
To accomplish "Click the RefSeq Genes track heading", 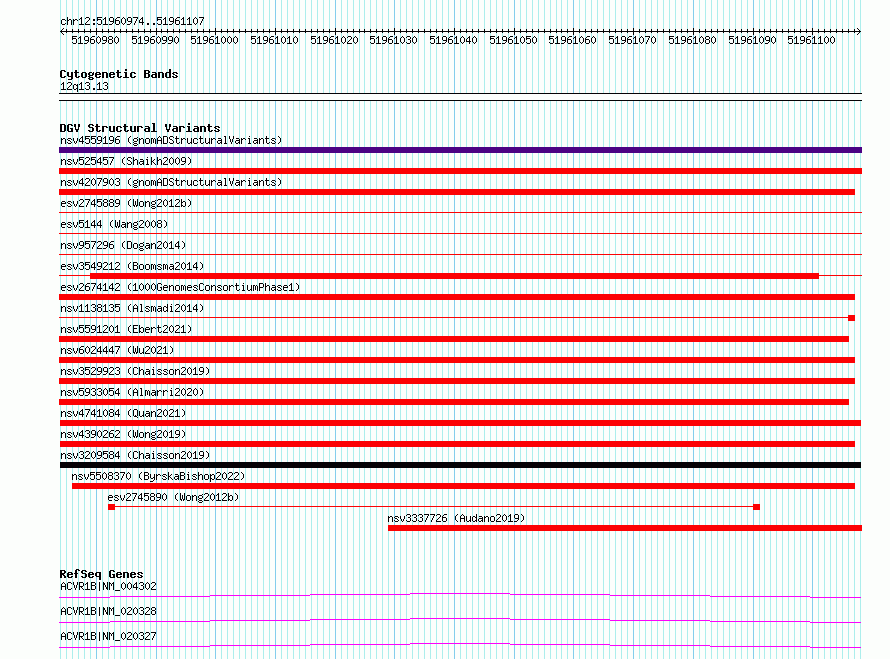I will [101, 574].
